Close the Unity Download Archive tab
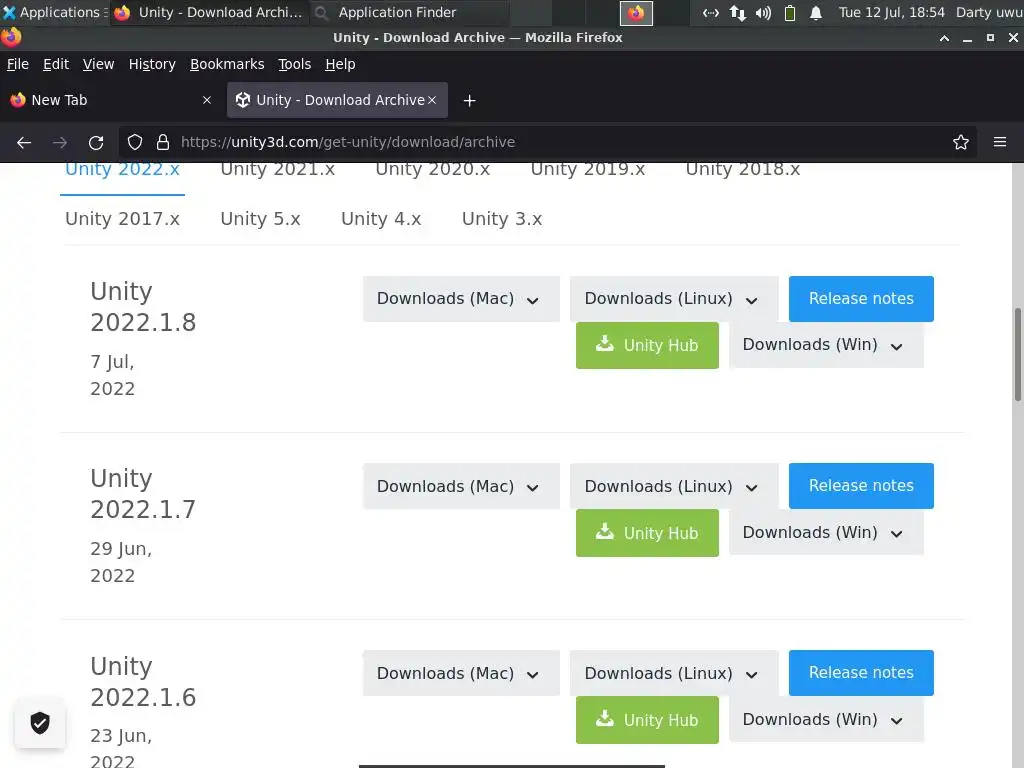 [432, 100]
